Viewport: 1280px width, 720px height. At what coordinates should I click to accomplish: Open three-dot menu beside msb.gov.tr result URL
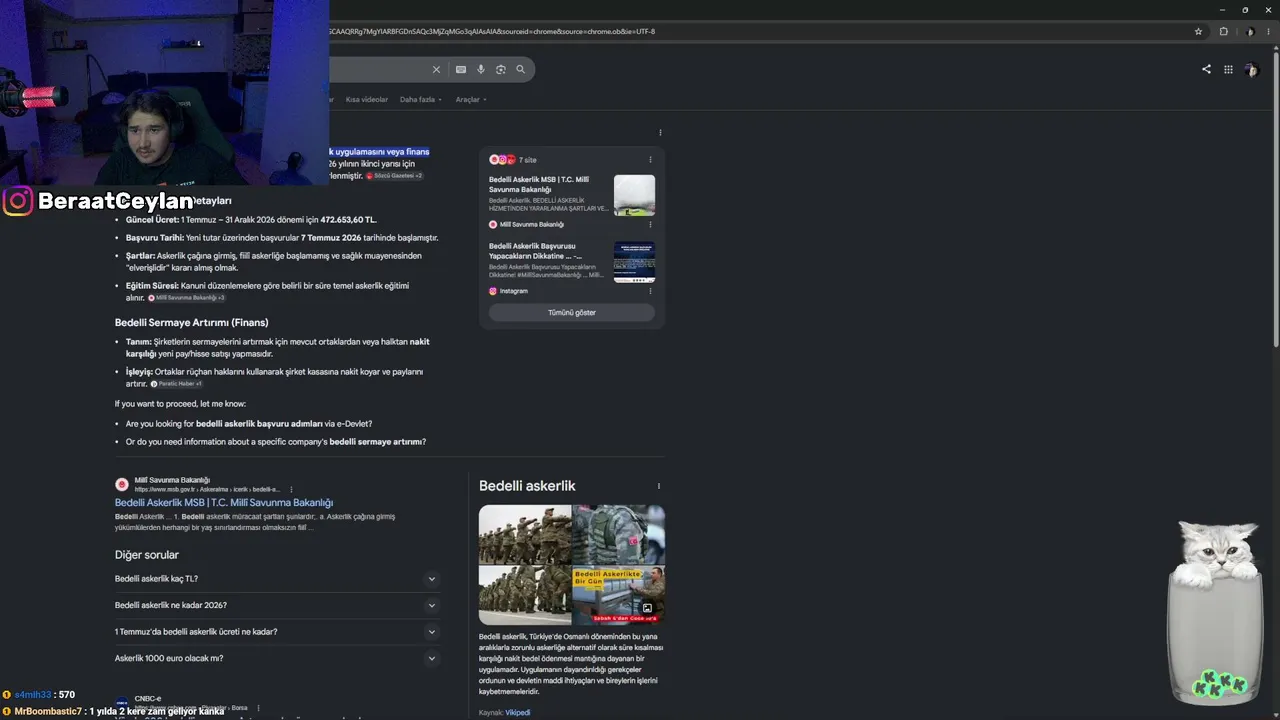[x=292, y=490]
